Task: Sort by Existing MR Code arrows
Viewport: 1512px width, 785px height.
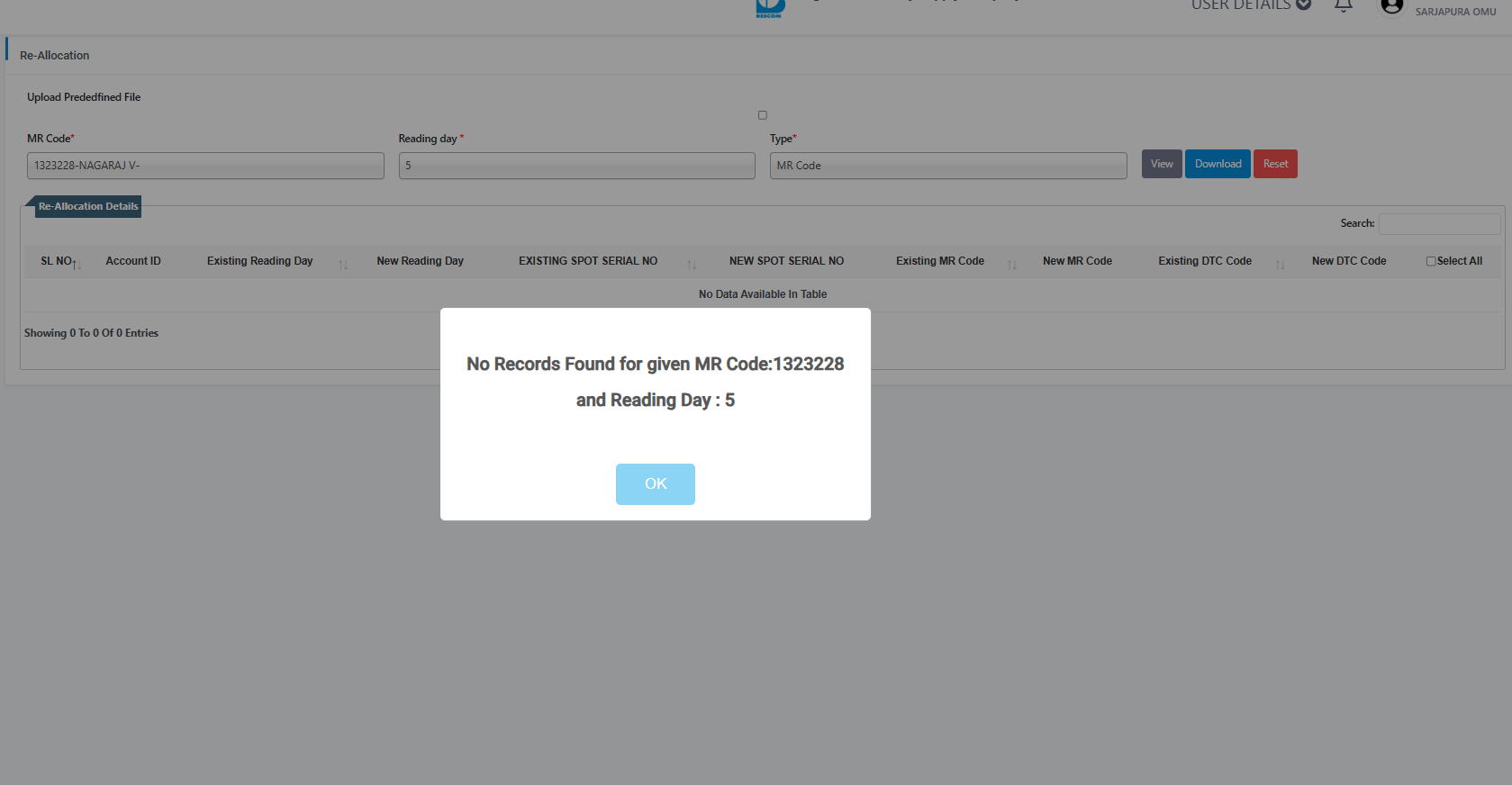Action: coord(1012,265)
